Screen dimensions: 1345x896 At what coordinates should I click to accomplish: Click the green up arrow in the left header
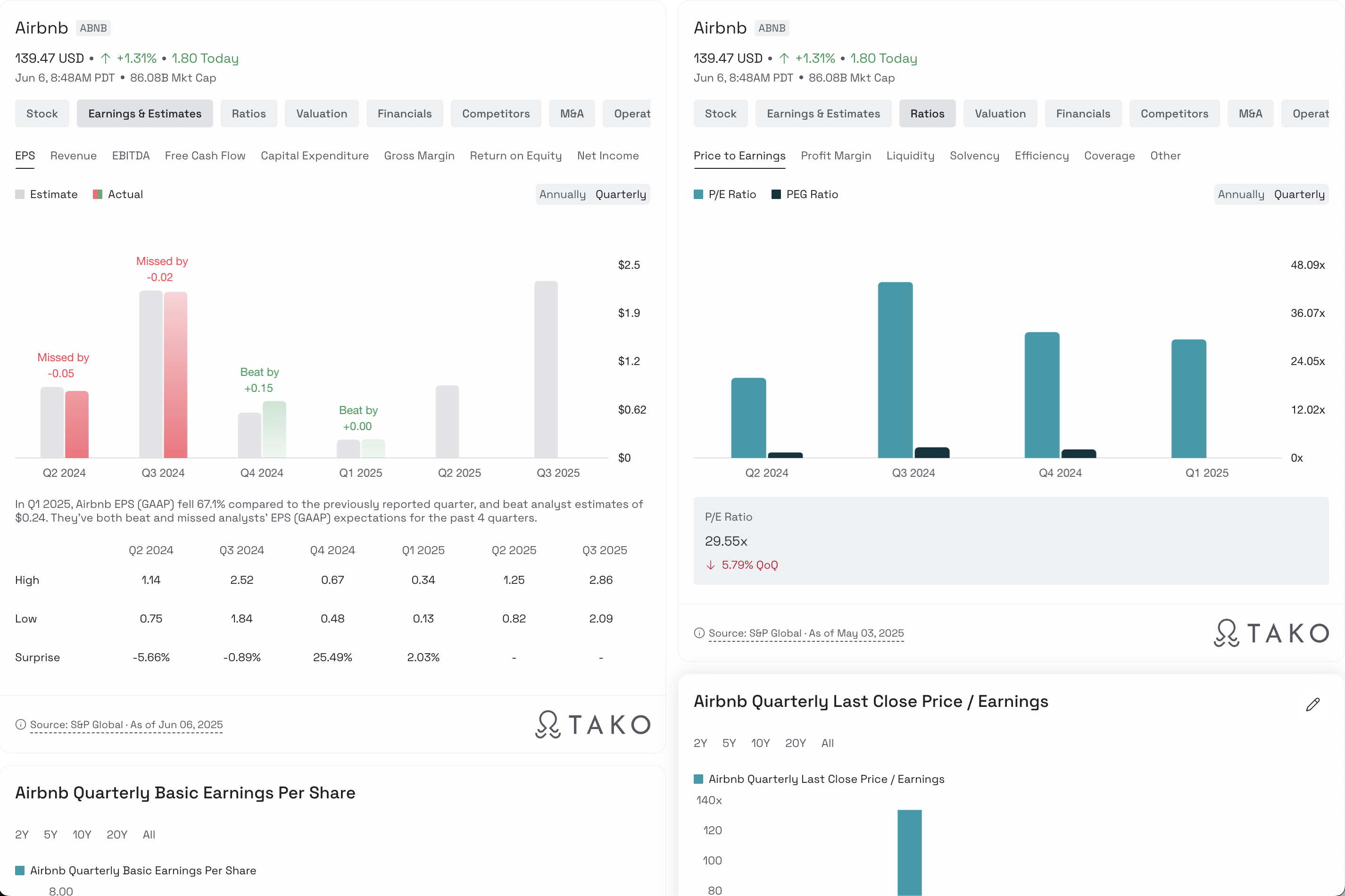coord(106,58)
